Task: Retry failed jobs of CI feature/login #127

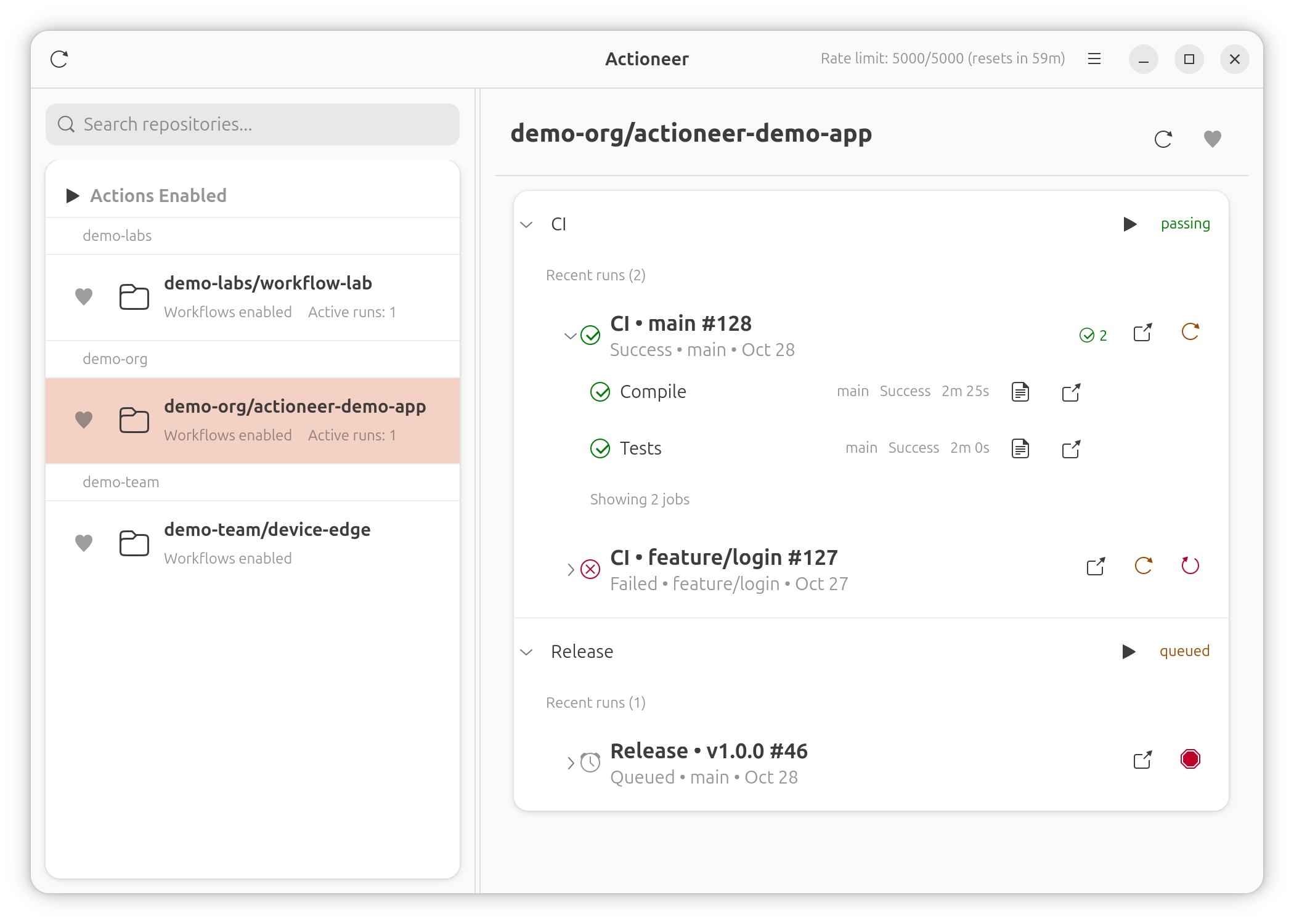Action: pyautogui.click(x=1191, y=567)
